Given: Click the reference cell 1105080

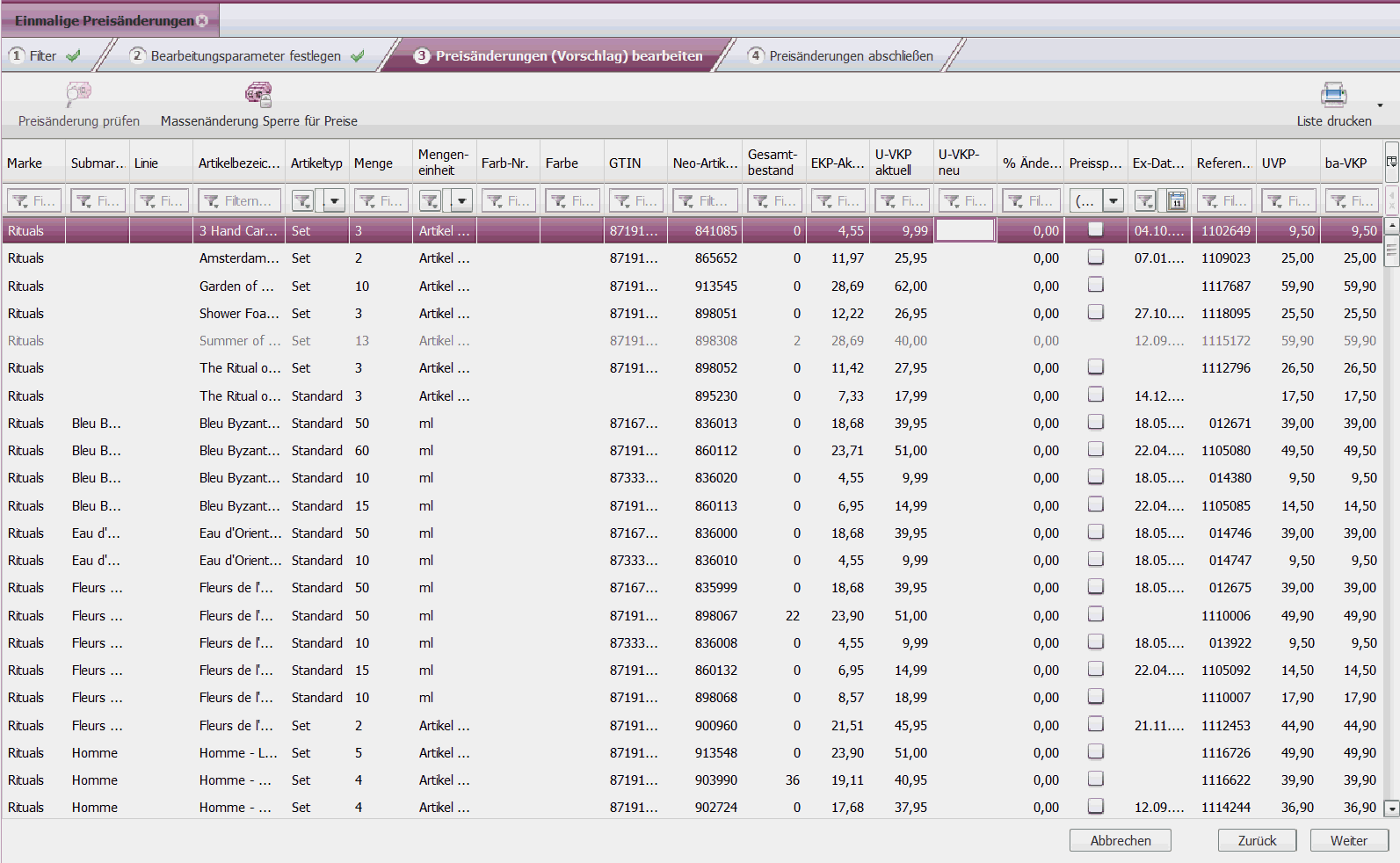Looking at the screenshot, I should coord(1225,451).
